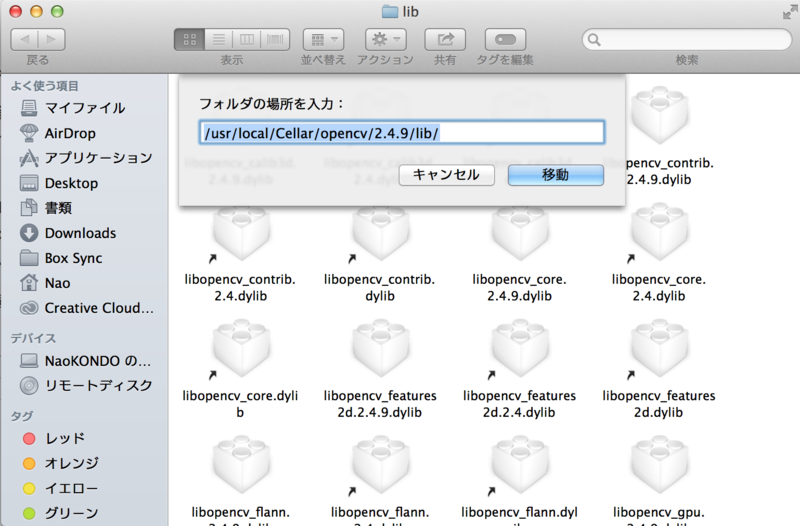
Task: Select libopencv_contrib.2.4.9.dylib file icon
Action: 659,114
